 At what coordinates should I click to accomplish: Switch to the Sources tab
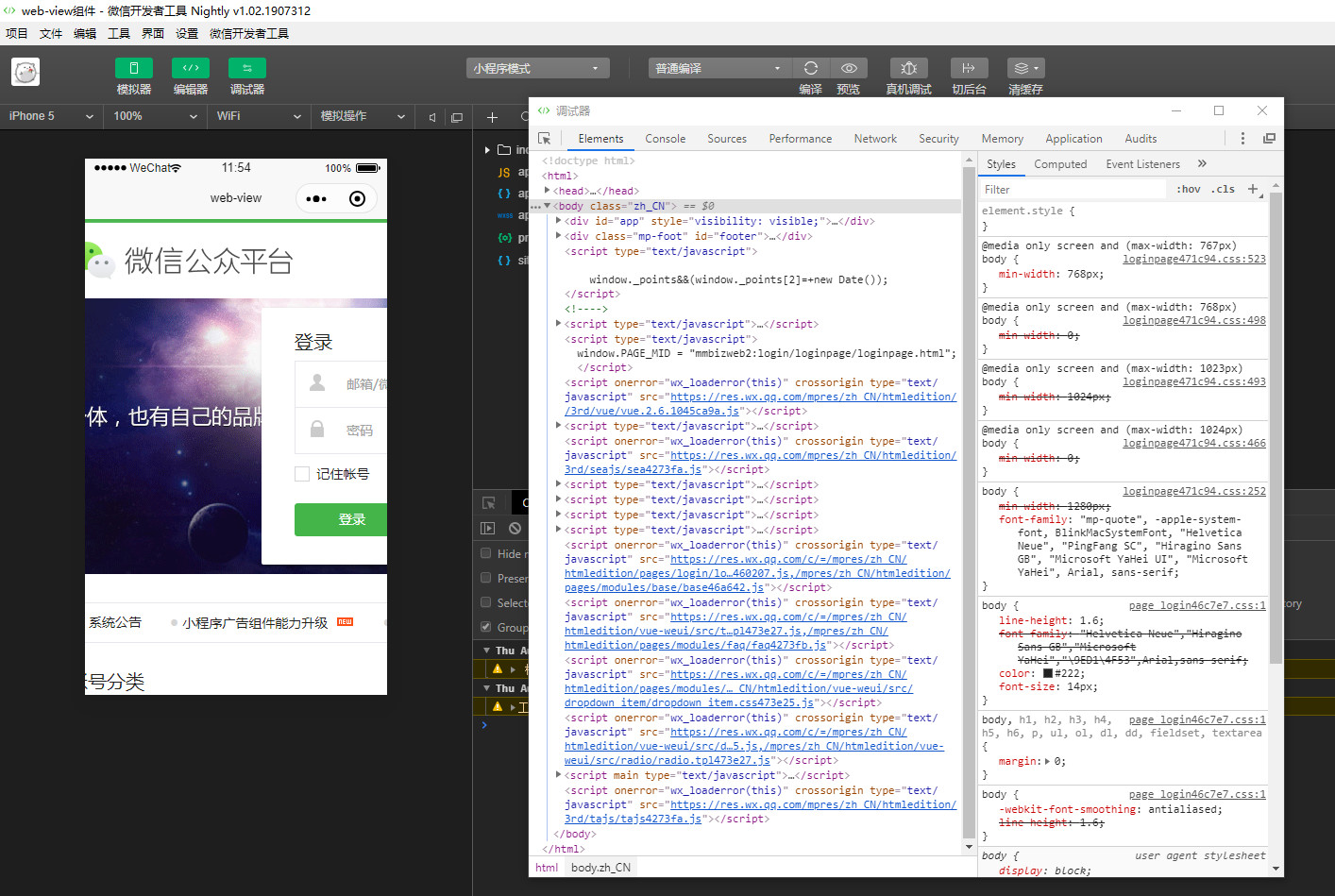[727, 139]
